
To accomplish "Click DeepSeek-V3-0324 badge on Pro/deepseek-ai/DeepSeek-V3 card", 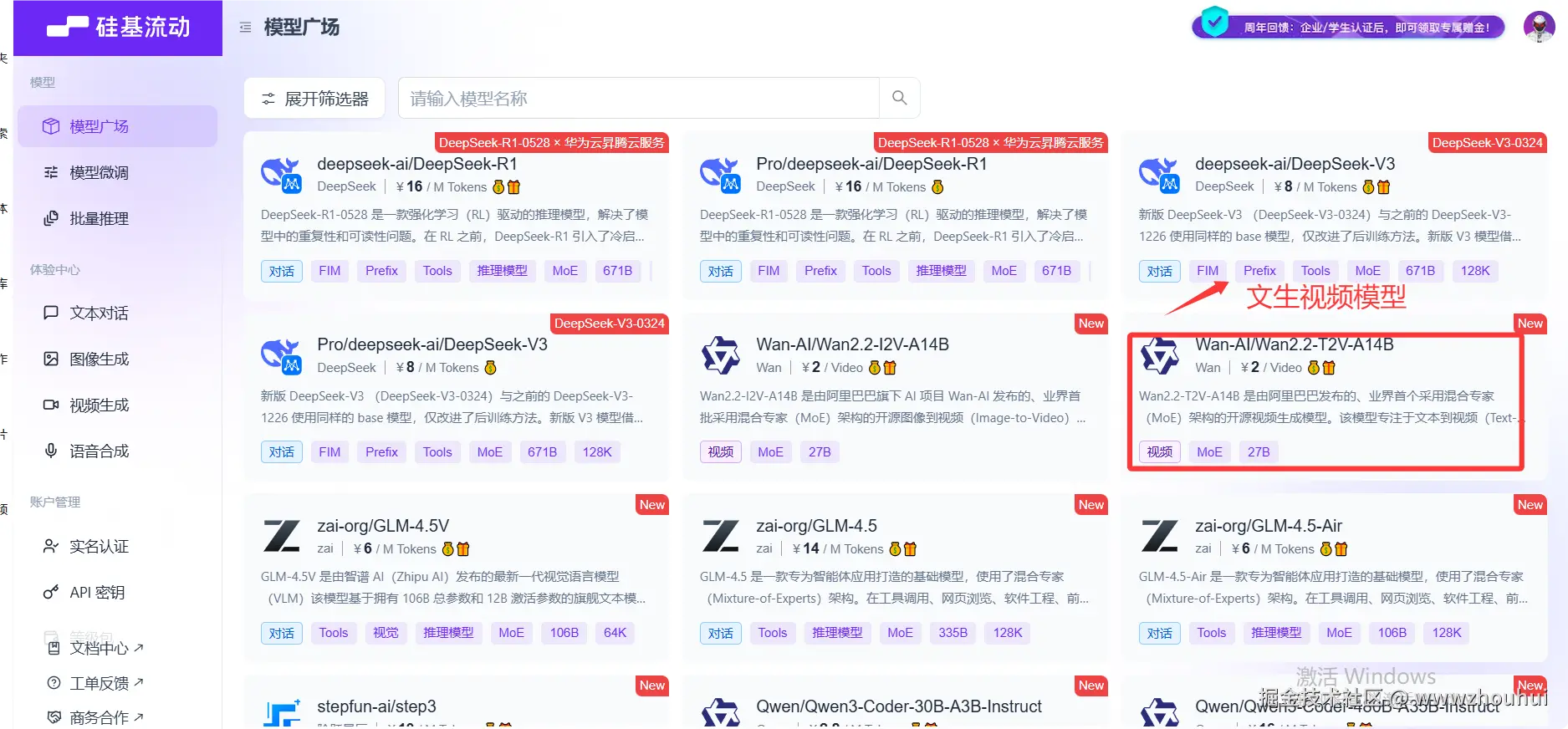I will tap(609, 324).
